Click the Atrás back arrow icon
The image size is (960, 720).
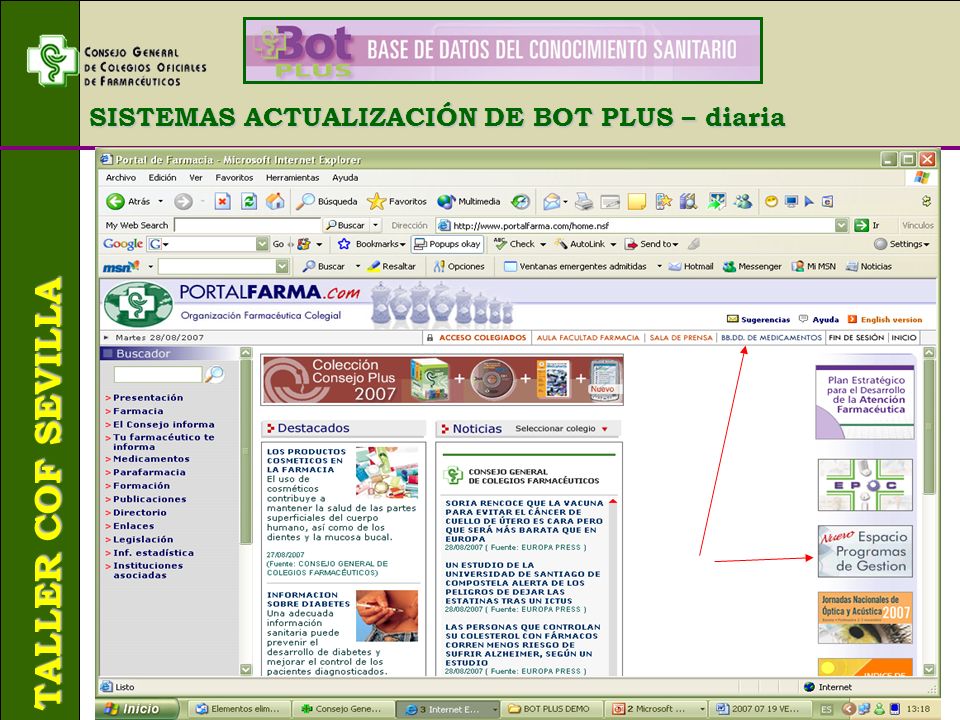(115, 201)
